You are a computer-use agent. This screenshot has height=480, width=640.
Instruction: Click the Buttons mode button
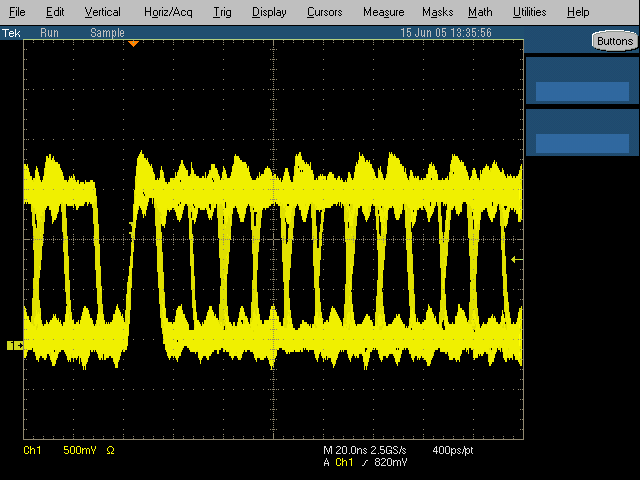pos(615,41)
